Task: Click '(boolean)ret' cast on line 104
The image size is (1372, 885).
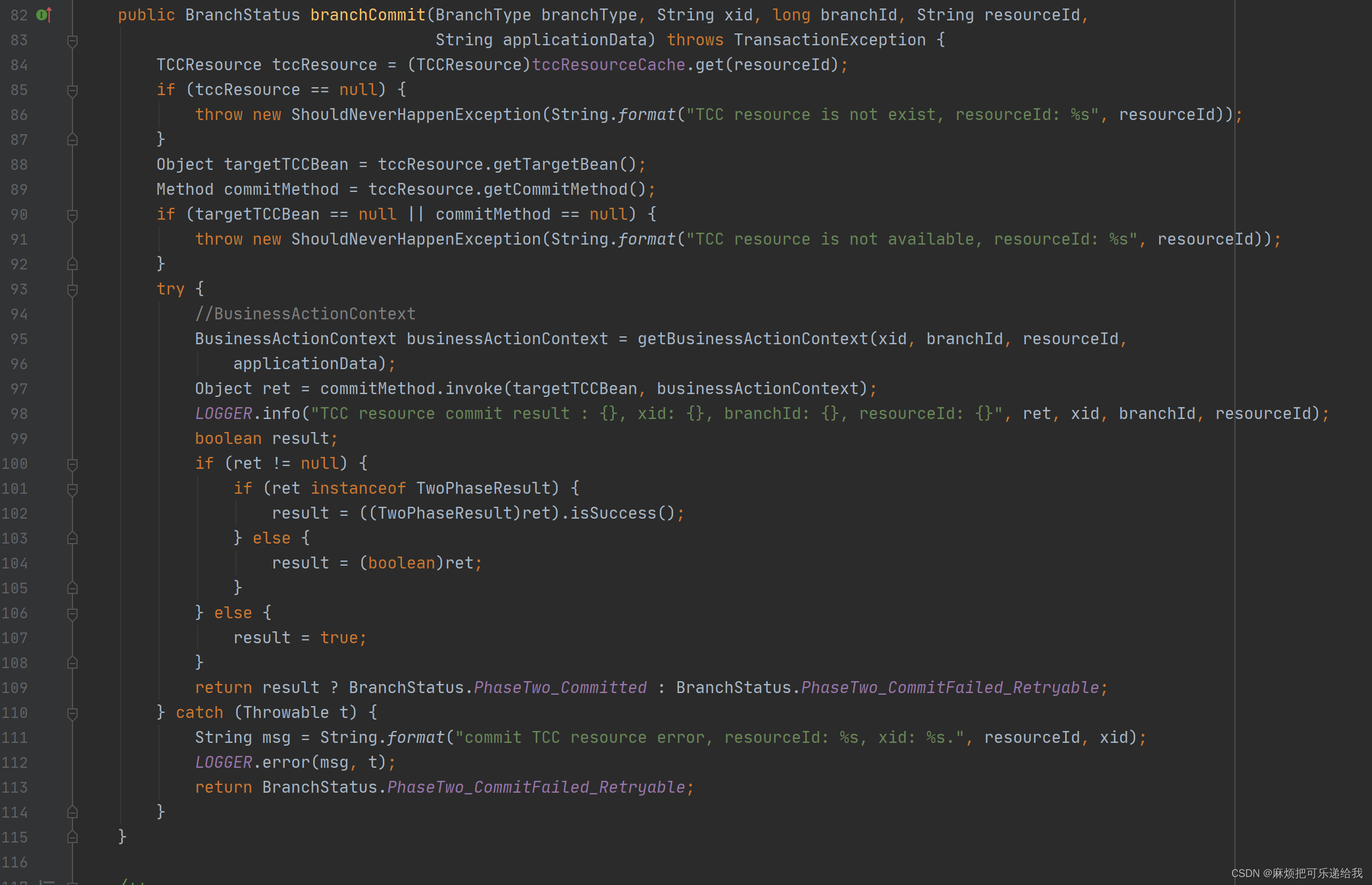Action: click(416, 563)
